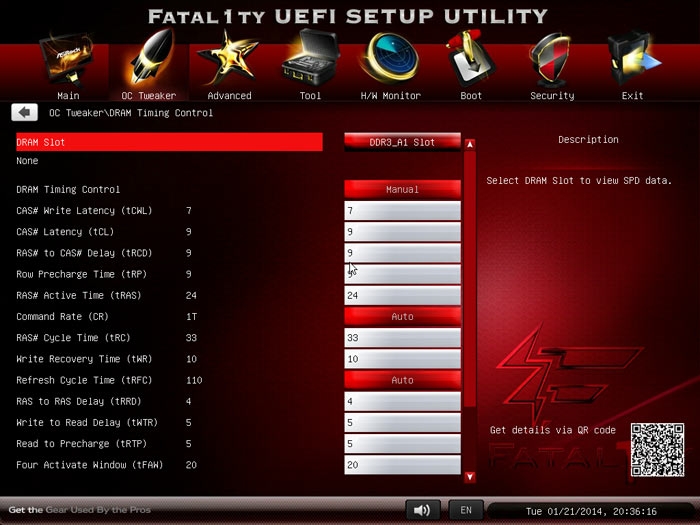700x525 pixels.
Task: Select the Write to Read Delay label
Action: 87,422
